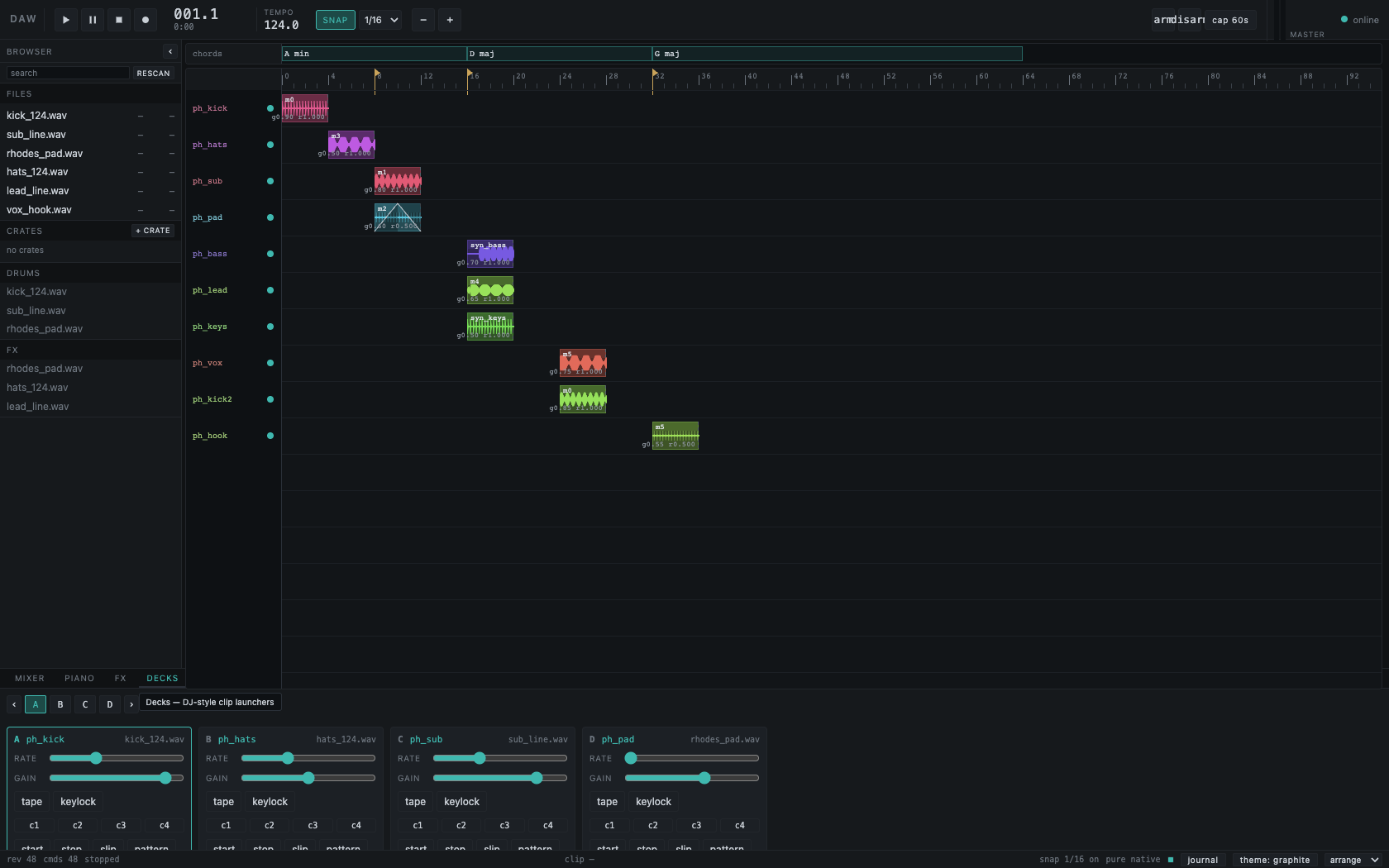The width and height of the screenshot is (1389, 868).
Task: Enable keylock on deck B ph_hats
Action: (270, 802)
